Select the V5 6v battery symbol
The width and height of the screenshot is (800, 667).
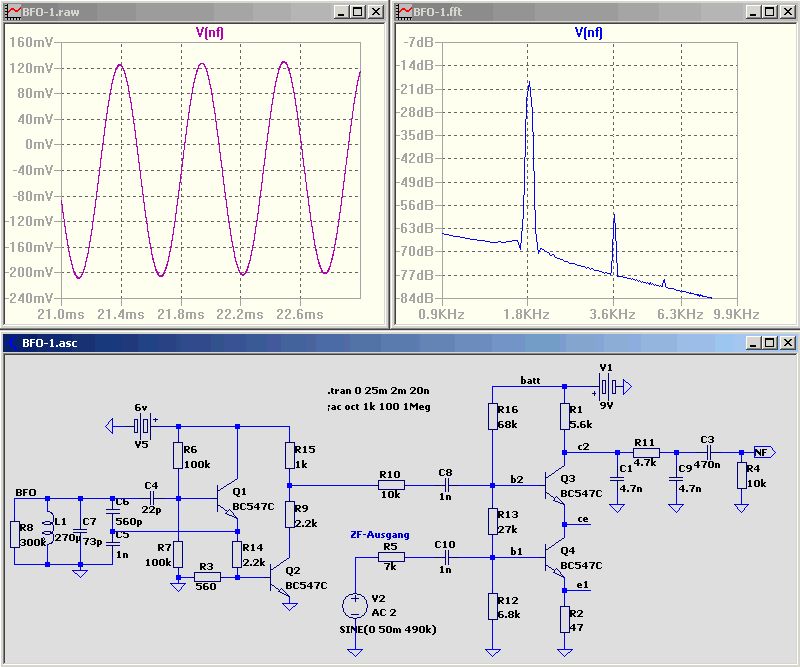click(142, 425)
